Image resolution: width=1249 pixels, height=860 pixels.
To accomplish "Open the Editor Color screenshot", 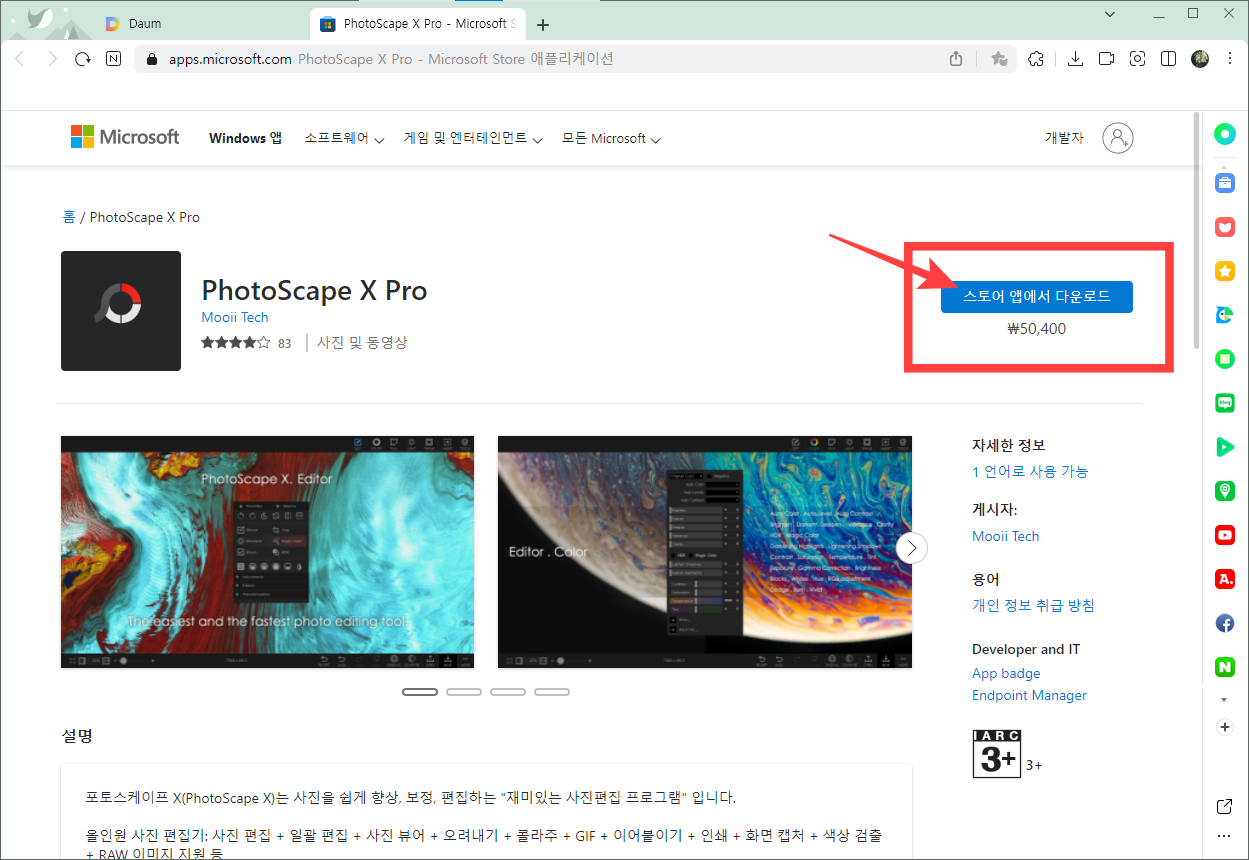I will [x=705, y=552].
